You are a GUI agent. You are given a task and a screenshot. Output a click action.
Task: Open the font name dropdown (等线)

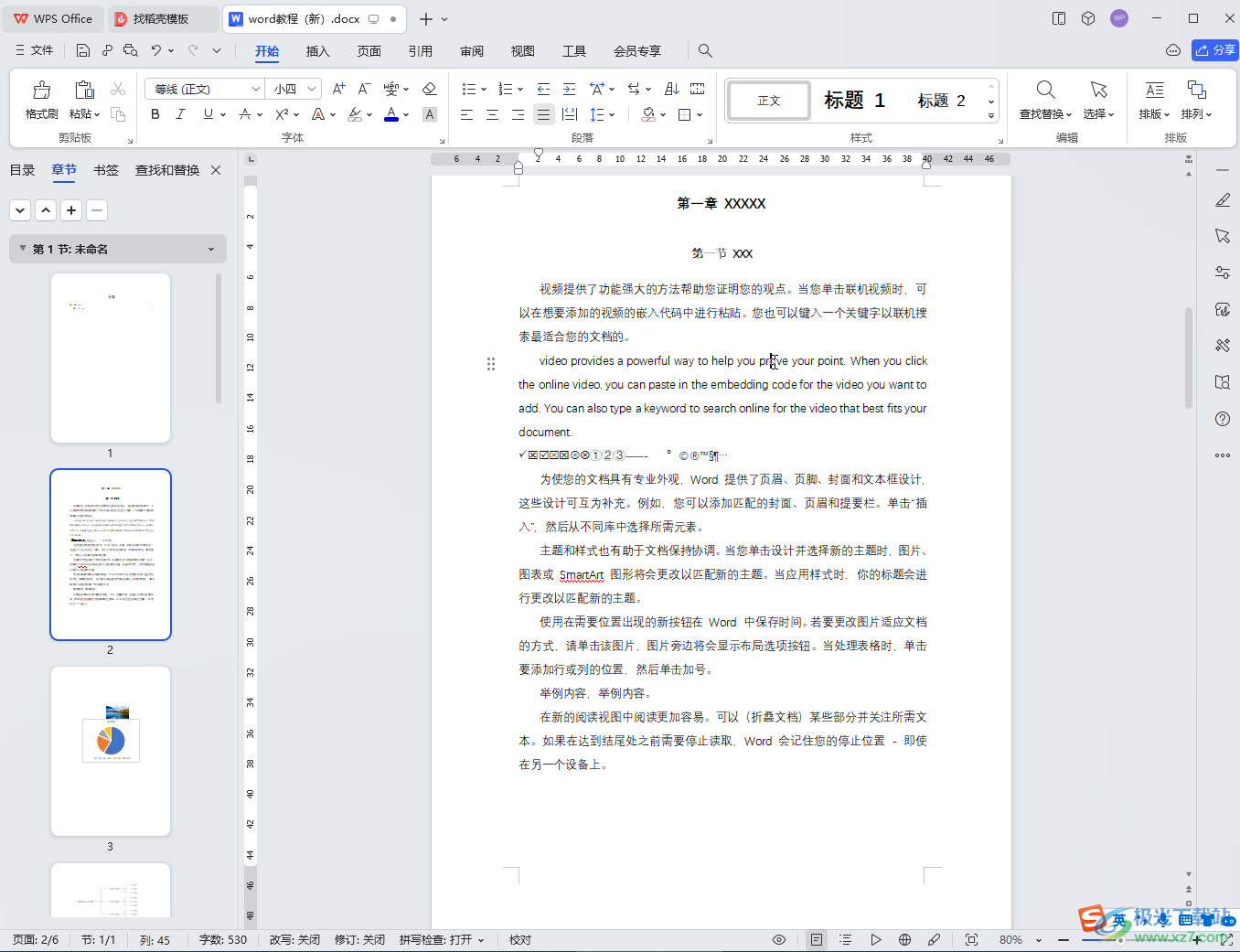coord(256,89)
